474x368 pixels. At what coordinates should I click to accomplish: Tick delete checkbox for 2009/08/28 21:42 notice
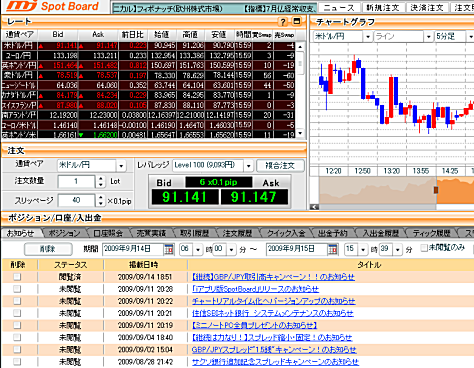(x=17, y=361)
